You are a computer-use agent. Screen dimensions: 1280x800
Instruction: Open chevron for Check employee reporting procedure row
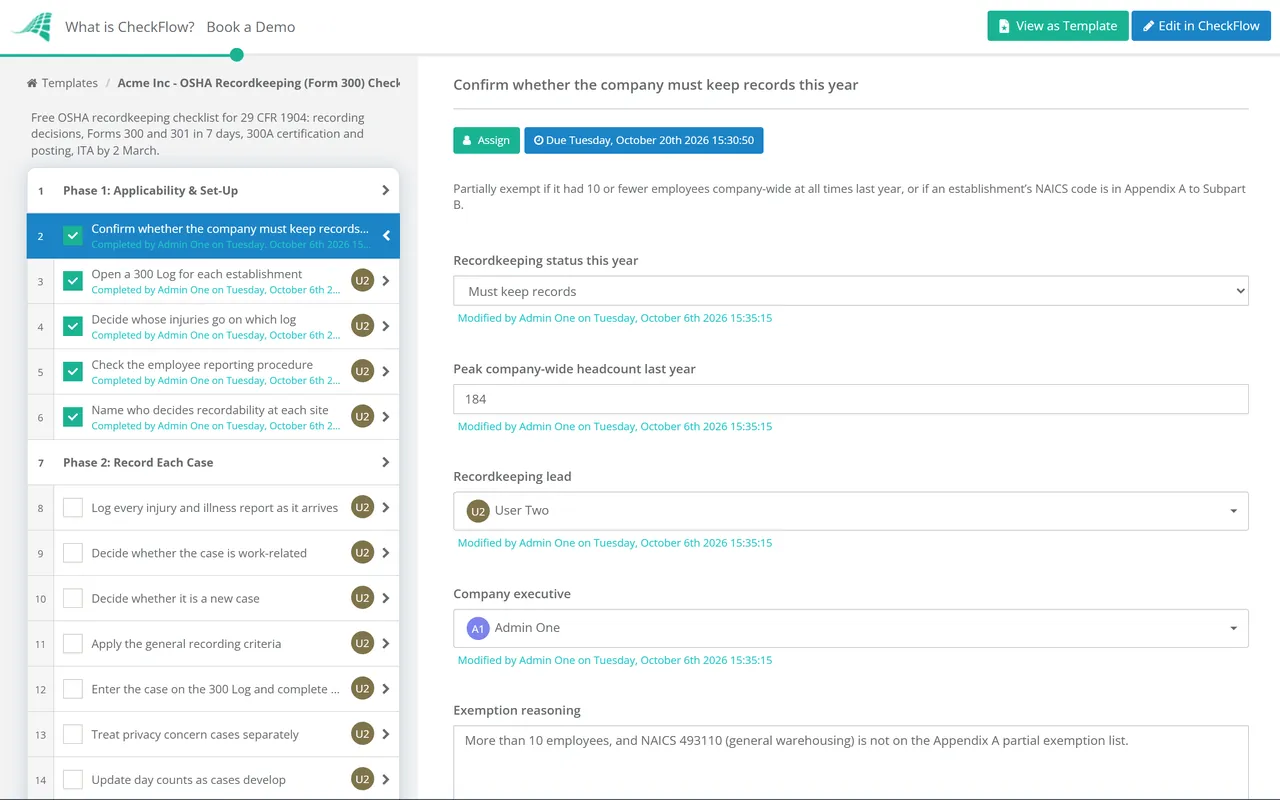(386, 371)
